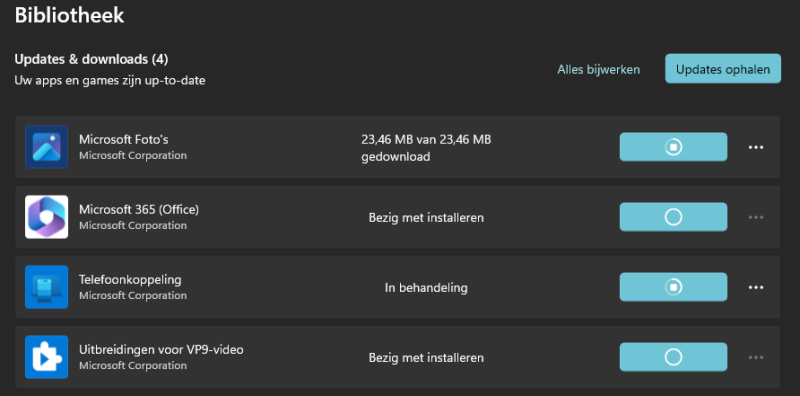800x396 pixels.
Task: Open more options for Microsoft Foto's
Action: [756, 147]
